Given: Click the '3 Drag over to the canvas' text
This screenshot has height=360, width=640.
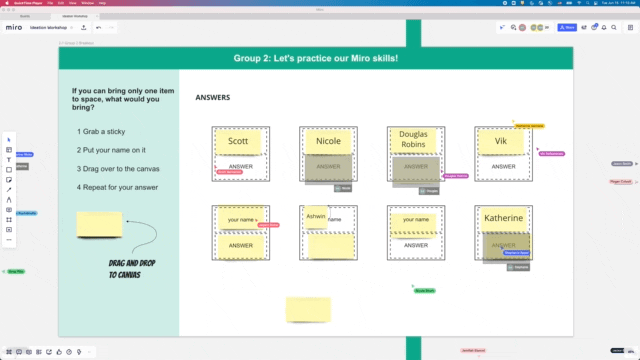Looking at the screenshot, I should [x=118, y=169].
